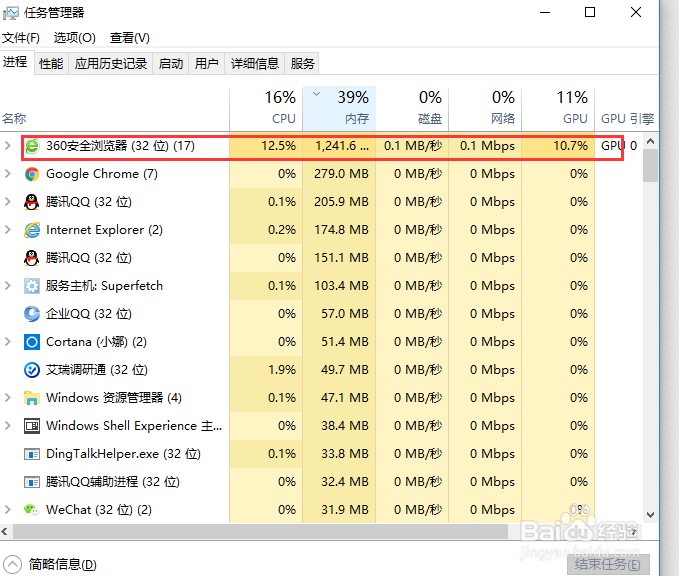Click the Windows 资源管理器 folder icon
The height and width of the screenshot is (576, 679).
(x=32, y=398)
